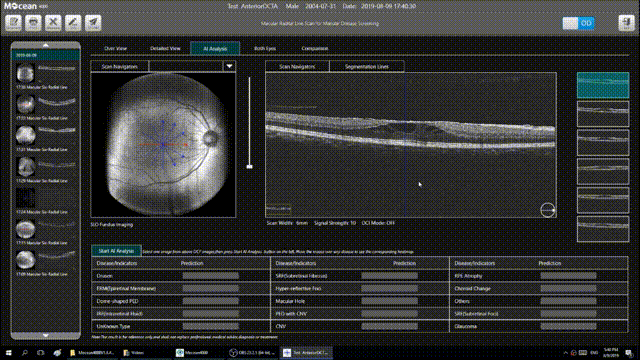Switch to the Detailed View tab
640x360 pixels.
pyautogui.click(x=165, y=48)
